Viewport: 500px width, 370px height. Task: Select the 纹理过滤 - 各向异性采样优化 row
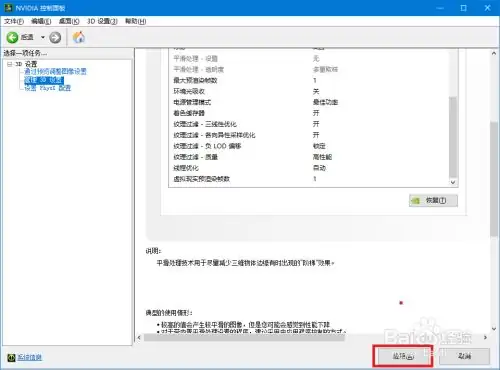[309, 135]
